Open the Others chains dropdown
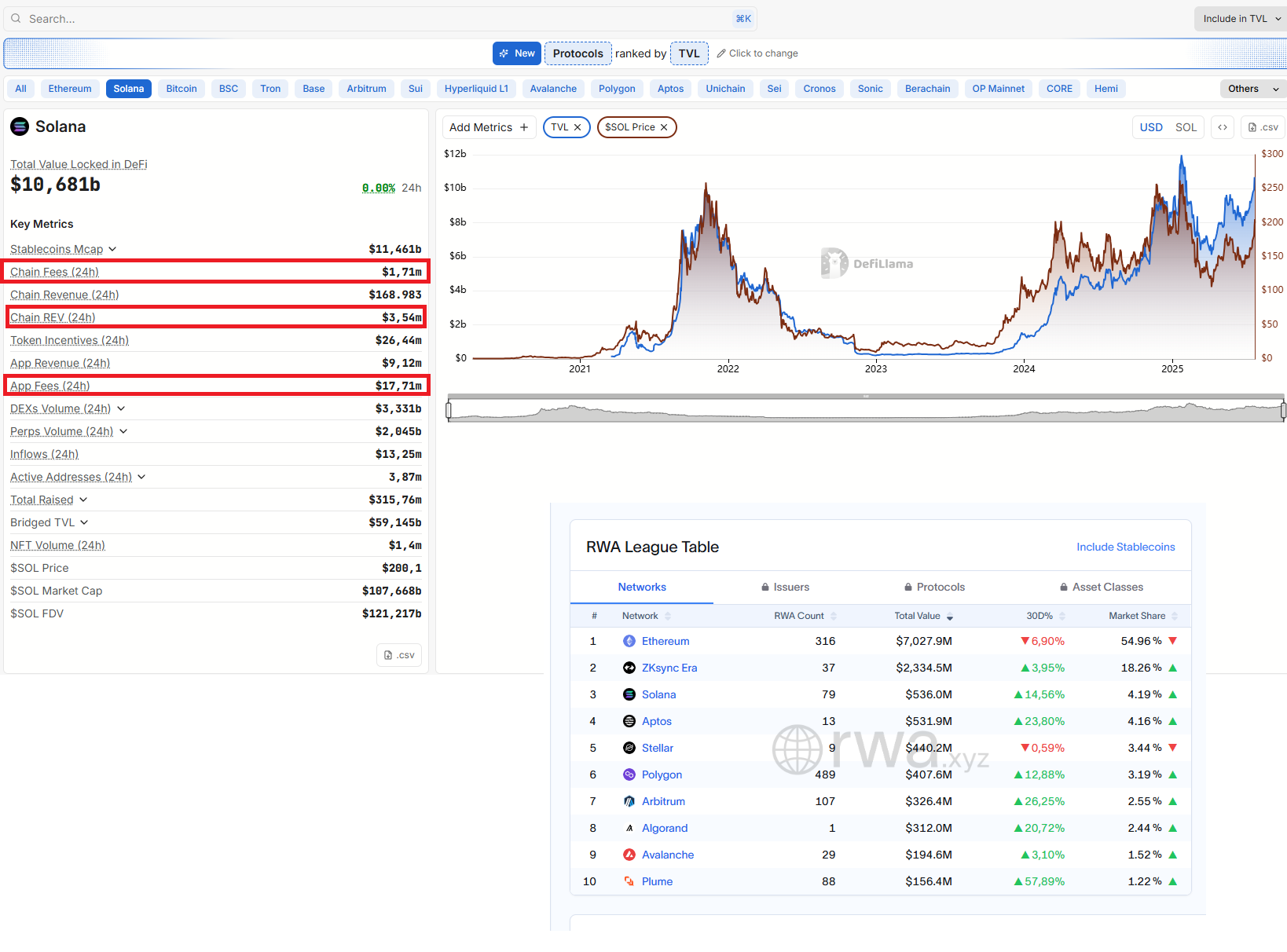The height and width of the screenshot is (952, 1287). (1252, 89)
